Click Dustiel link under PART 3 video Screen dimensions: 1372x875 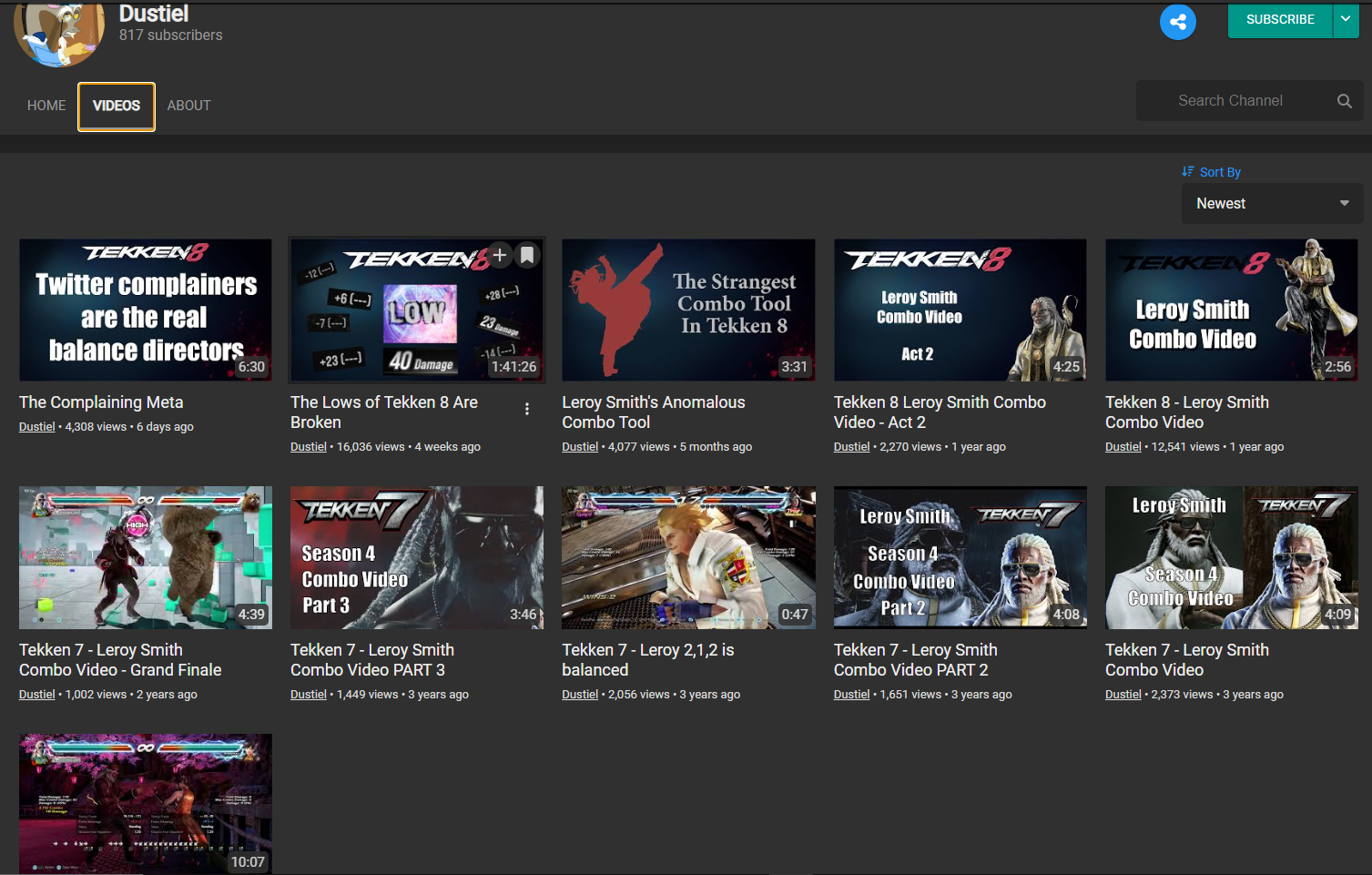click(309, 695)
